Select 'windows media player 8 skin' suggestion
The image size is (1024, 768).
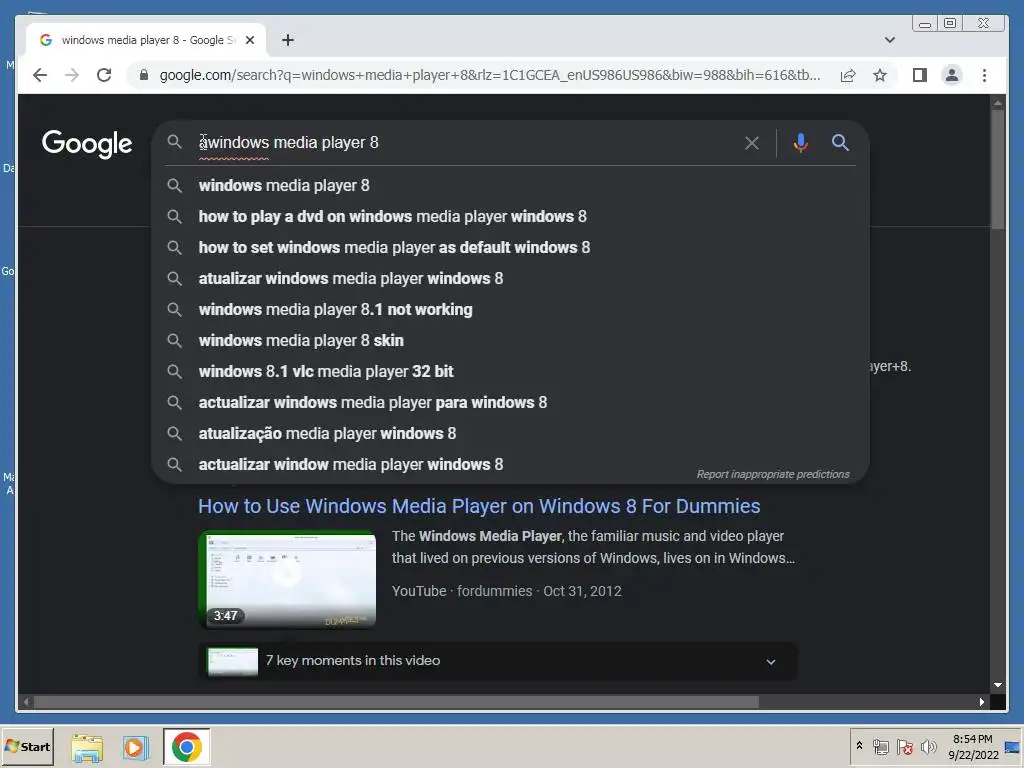(510, 340)
